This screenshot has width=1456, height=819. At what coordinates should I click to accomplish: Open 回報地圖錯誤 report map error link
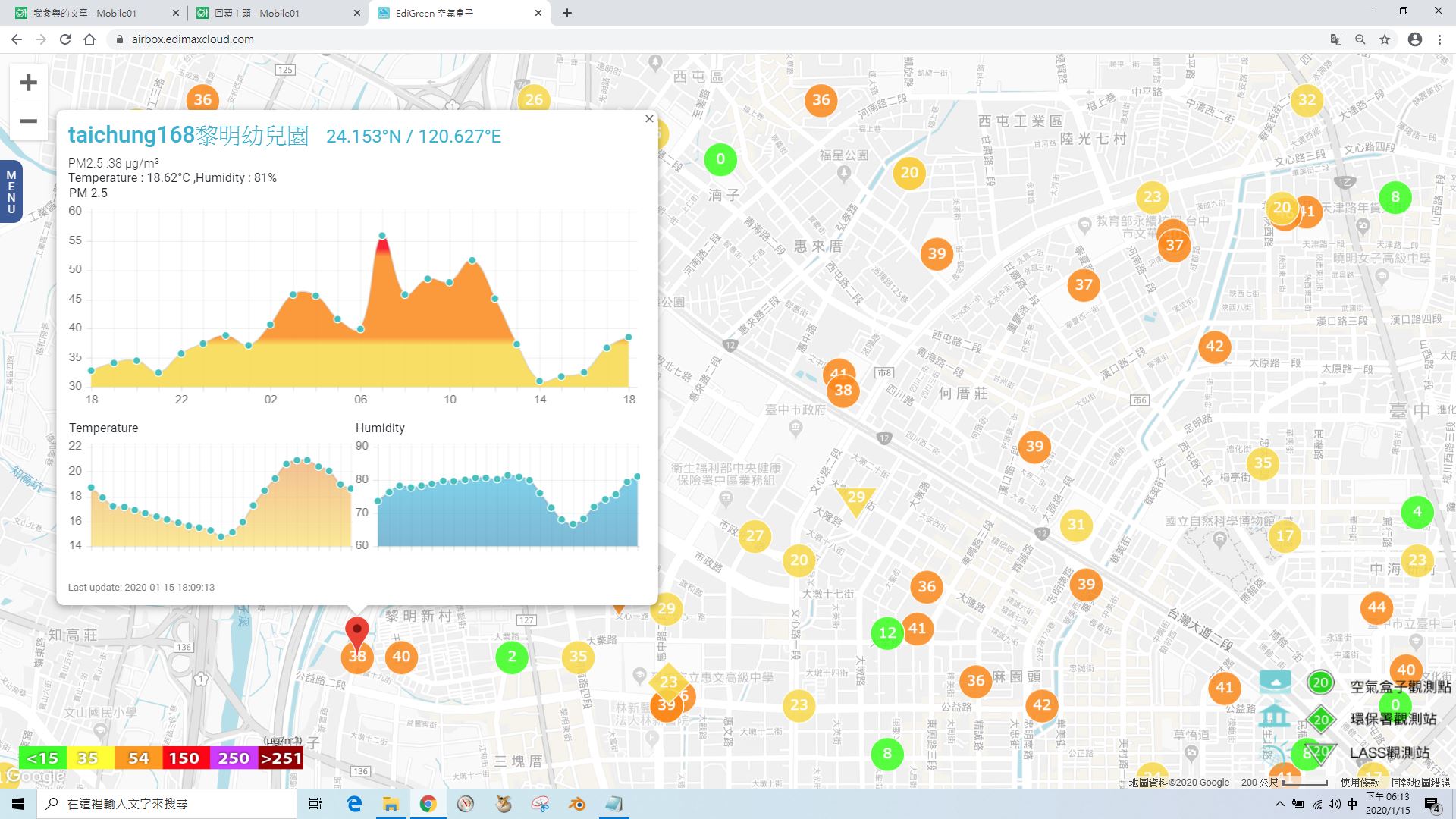[1420, 782]
